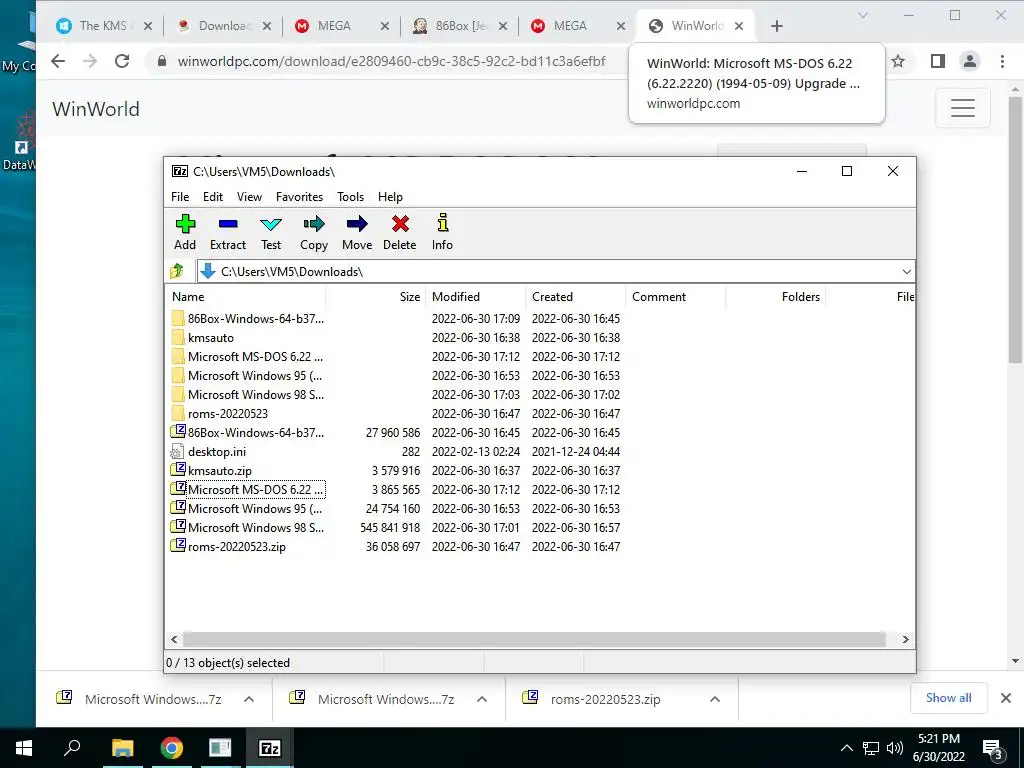Open the Edit menu in 7-Zip
Screen dimensions: 1024x768
click(x=213, y=197)
